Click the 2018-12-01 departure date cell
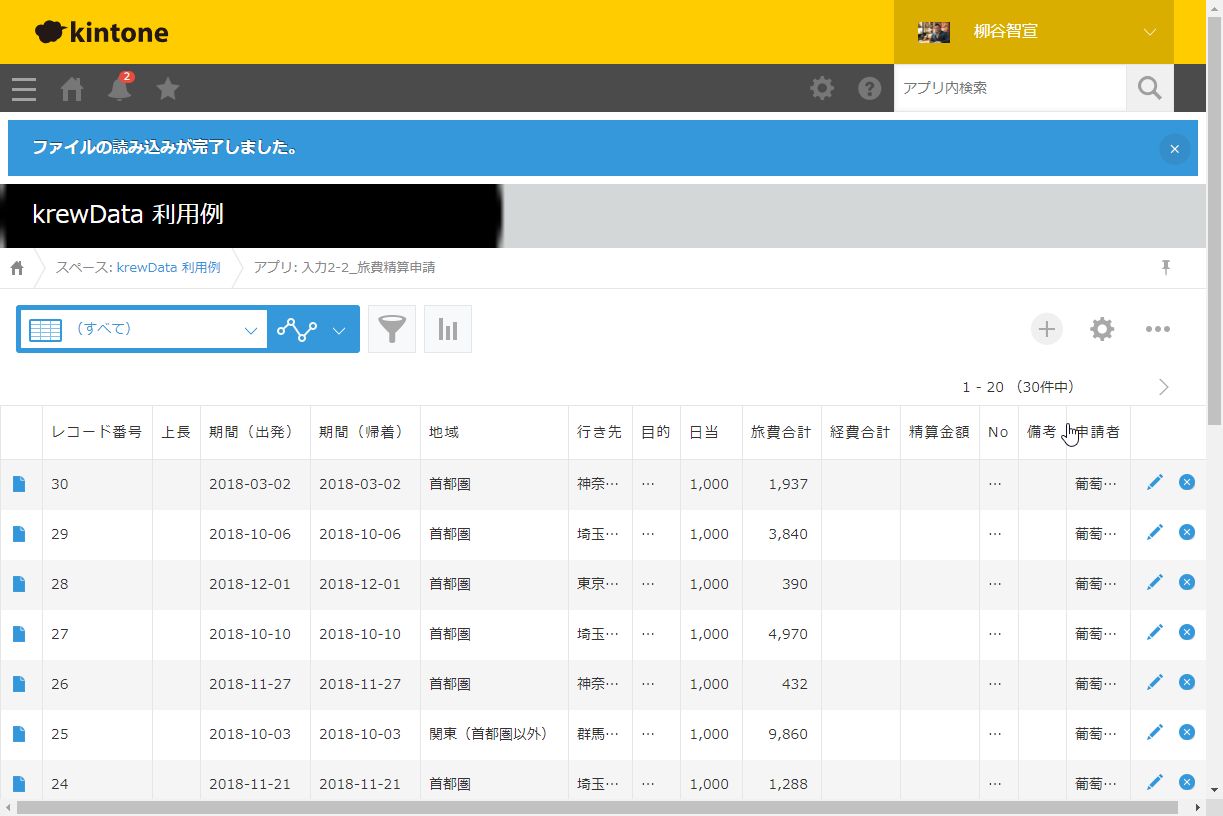Image resolution: width=1223 pixels, height=816 pixels. pyautogui.click(x=255, y=584)
